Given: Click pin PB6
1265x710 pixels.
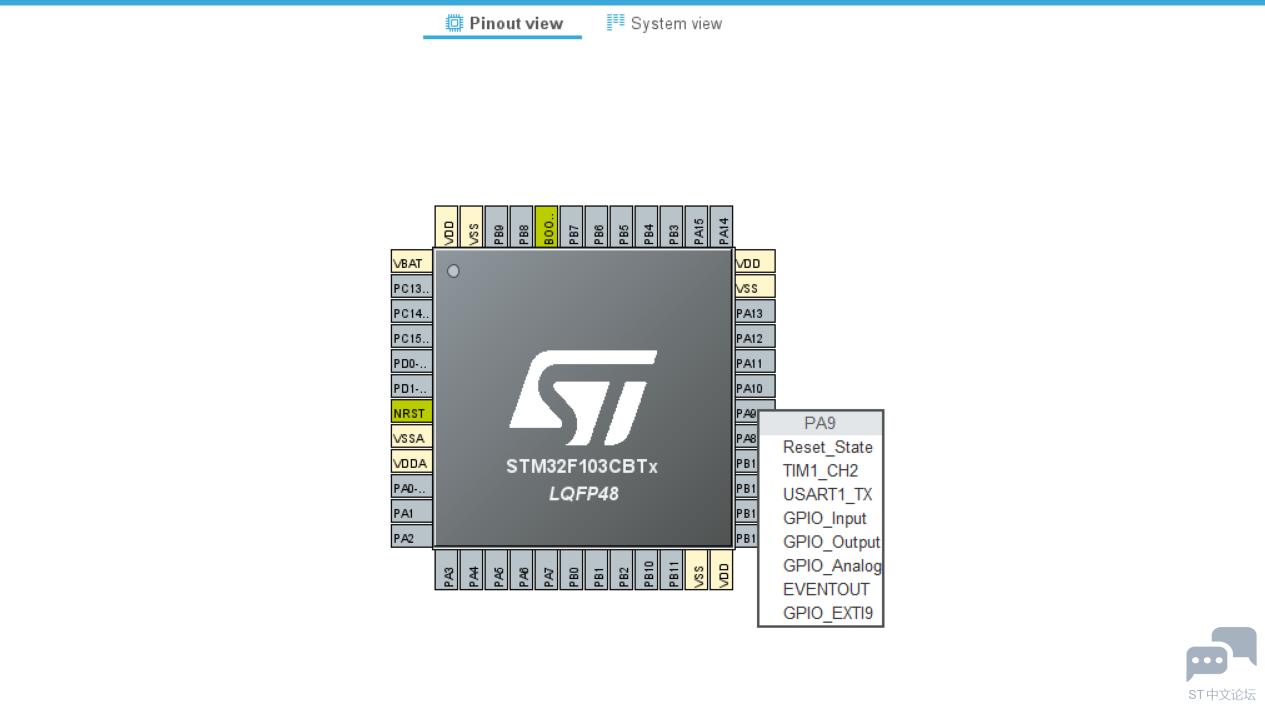Looking at the screenshot, I should click(597, 227).
